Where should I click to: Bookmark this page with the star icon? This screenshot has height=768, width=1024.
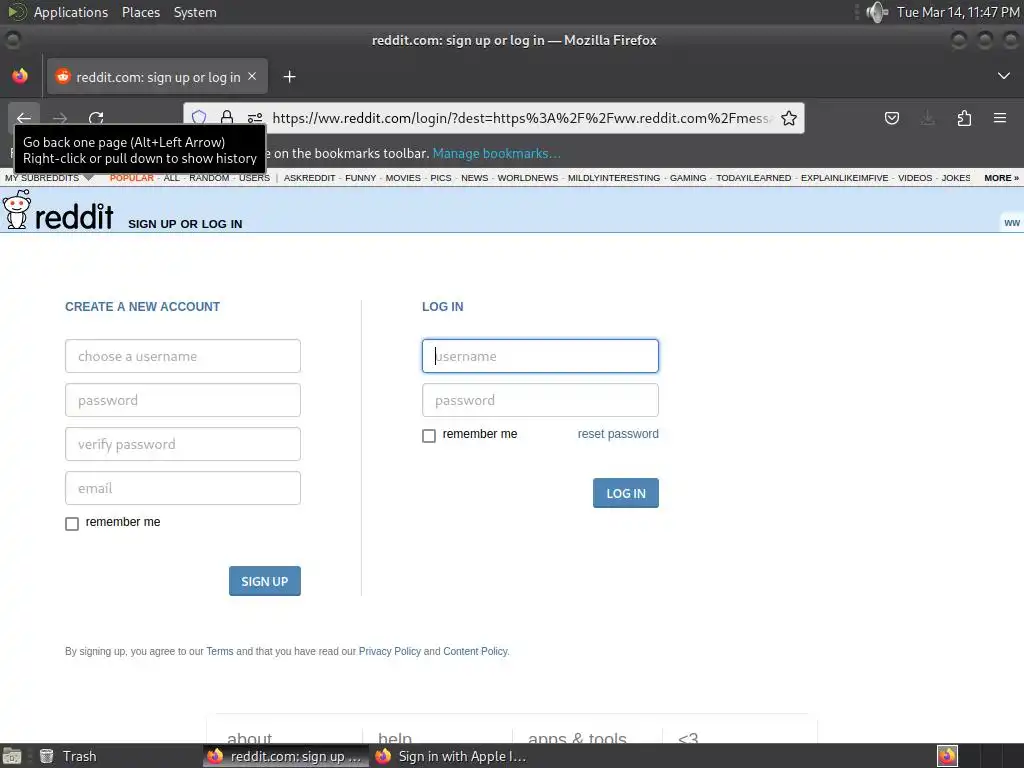[x=789, y=118]
